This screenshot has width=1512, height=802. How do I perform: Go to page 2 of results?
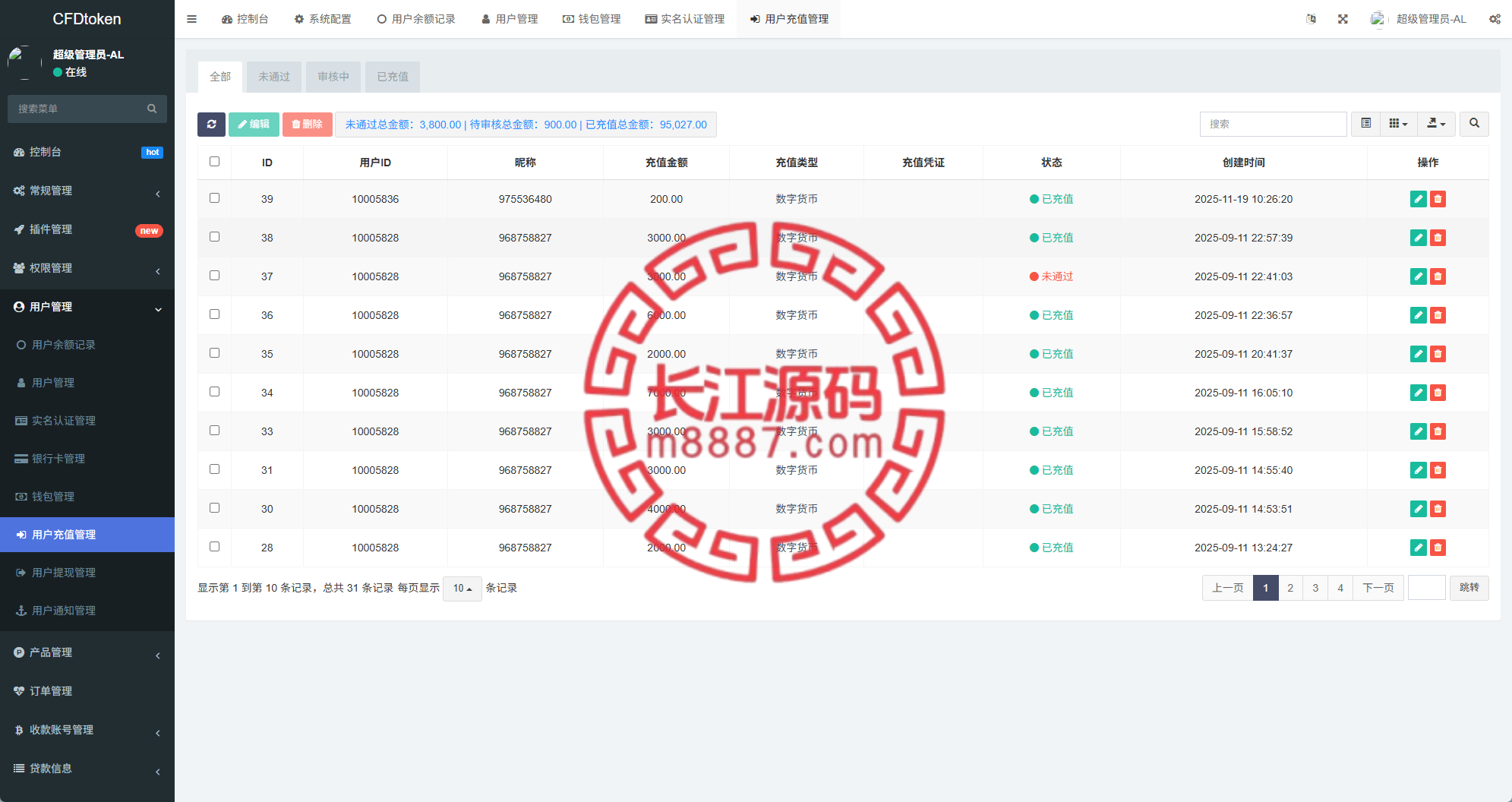pyautogui.click(x=1290, y=588)
